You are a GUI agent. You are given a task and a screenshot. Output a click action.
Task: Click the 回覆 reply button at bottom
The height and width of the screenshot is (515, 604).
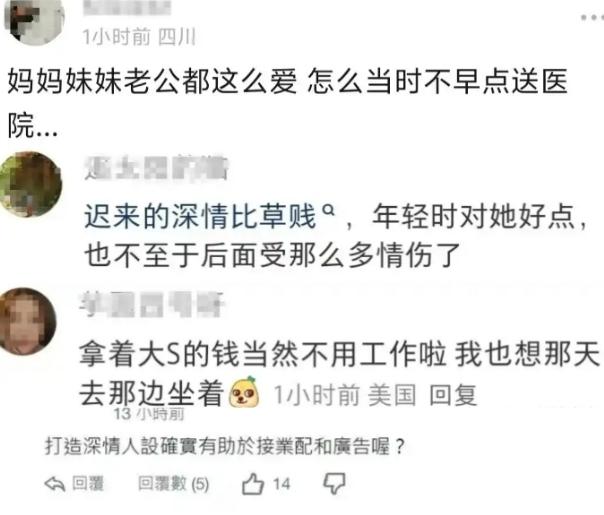(88, 483)
